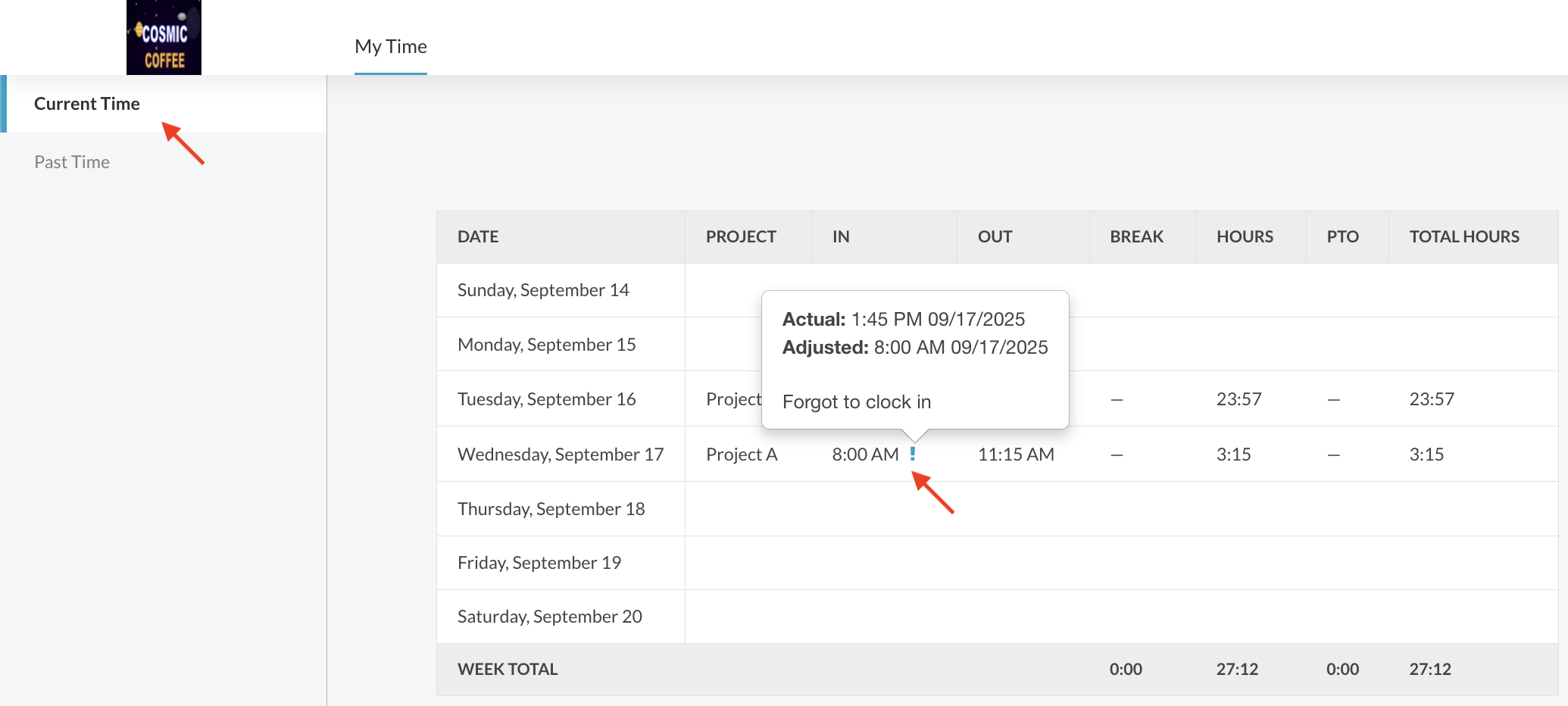1568x706 pixels.
Task: Click the Cosmic Coffee logo
Action: (x=164, y=38)
